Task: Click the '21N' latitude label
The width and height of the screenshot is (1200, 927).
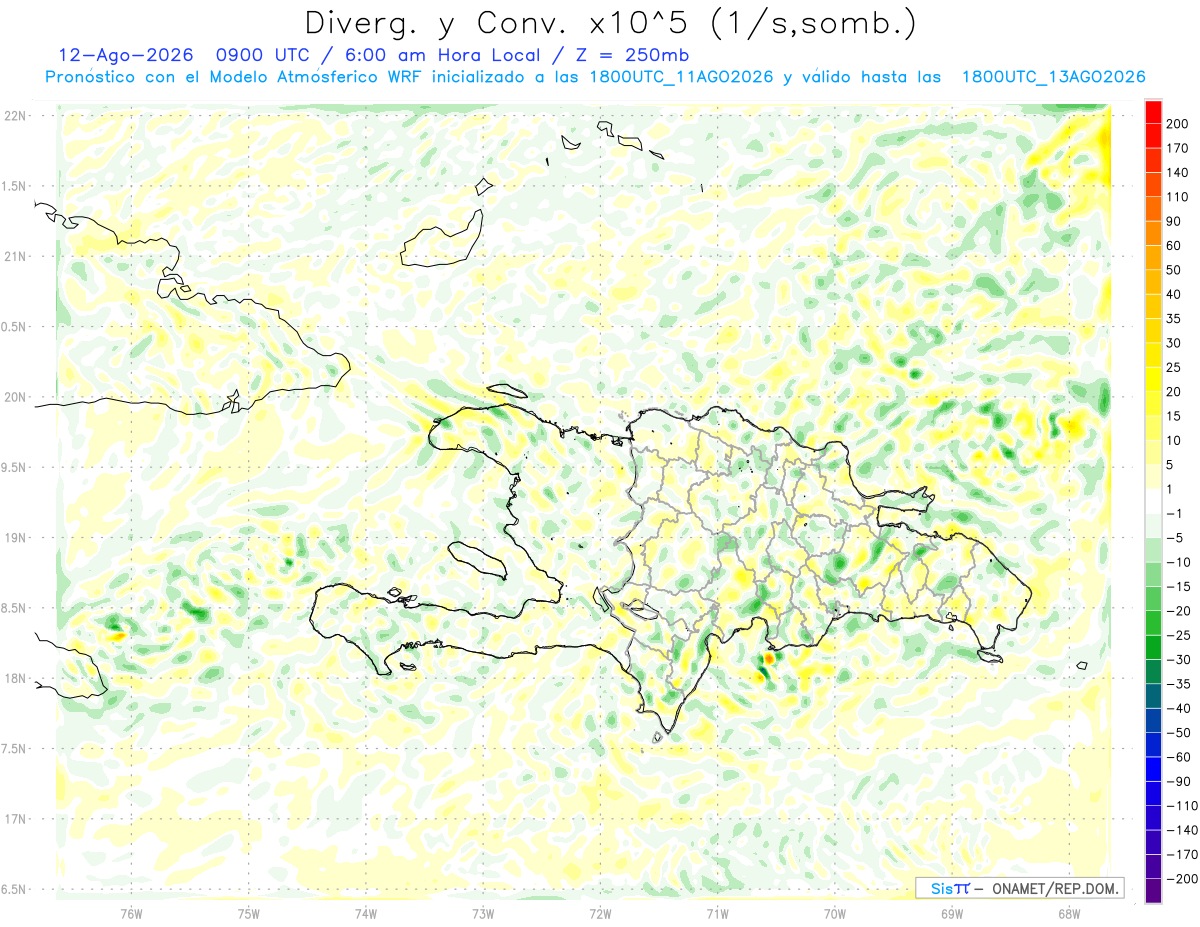Action: [15, 257]
